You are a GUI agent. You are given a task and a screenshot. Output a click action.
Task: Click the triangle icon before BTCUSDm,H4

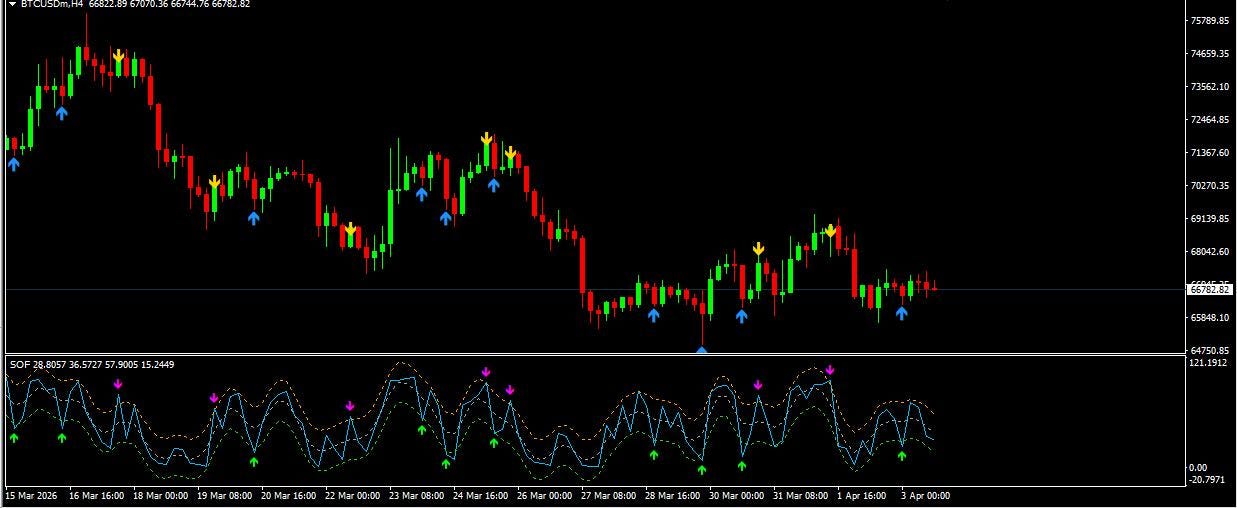coord(12,4)
